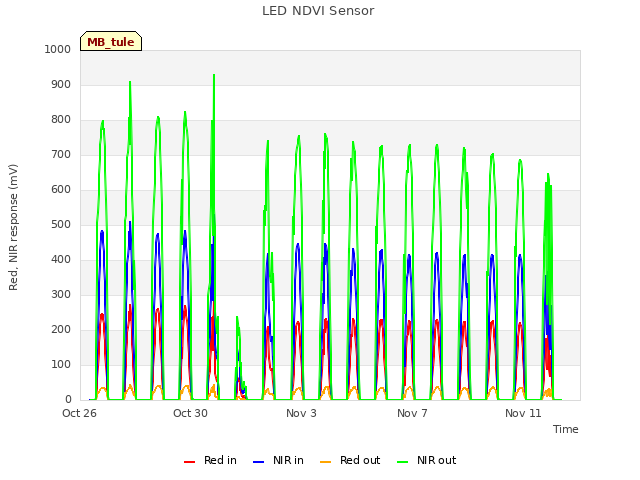Image resolution: width=640 pixels, height=480 pixels.
Task: Click the 400 y-axis tick label
Action: pos(61,260)
